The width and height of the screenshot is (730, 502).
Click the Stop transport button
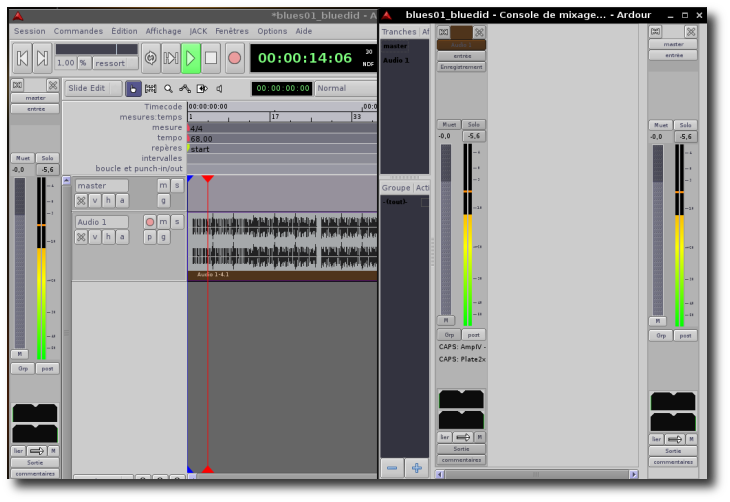pos(211,58)
